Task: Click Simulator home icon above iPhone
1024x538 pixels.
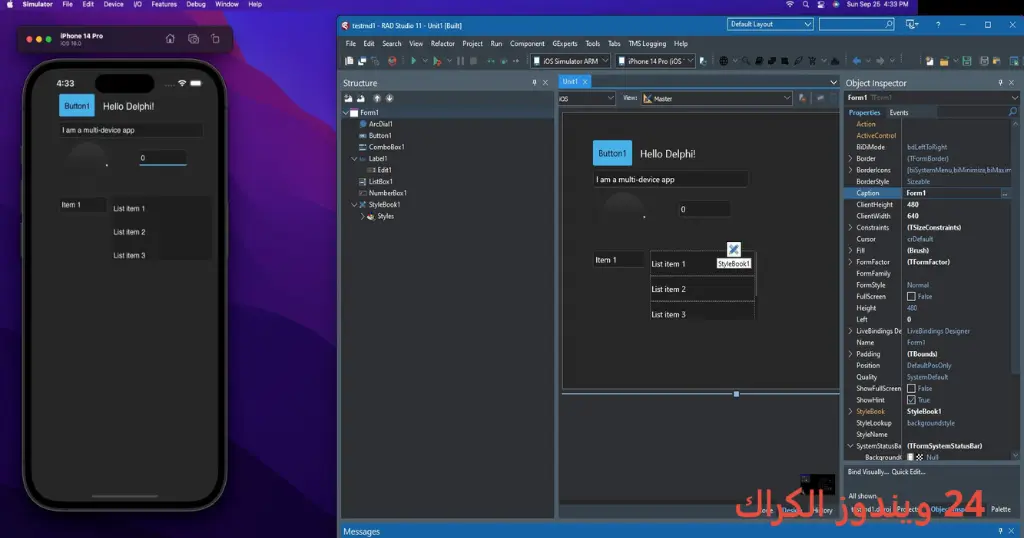Action: pyautogui.click(x=170, y=39)
